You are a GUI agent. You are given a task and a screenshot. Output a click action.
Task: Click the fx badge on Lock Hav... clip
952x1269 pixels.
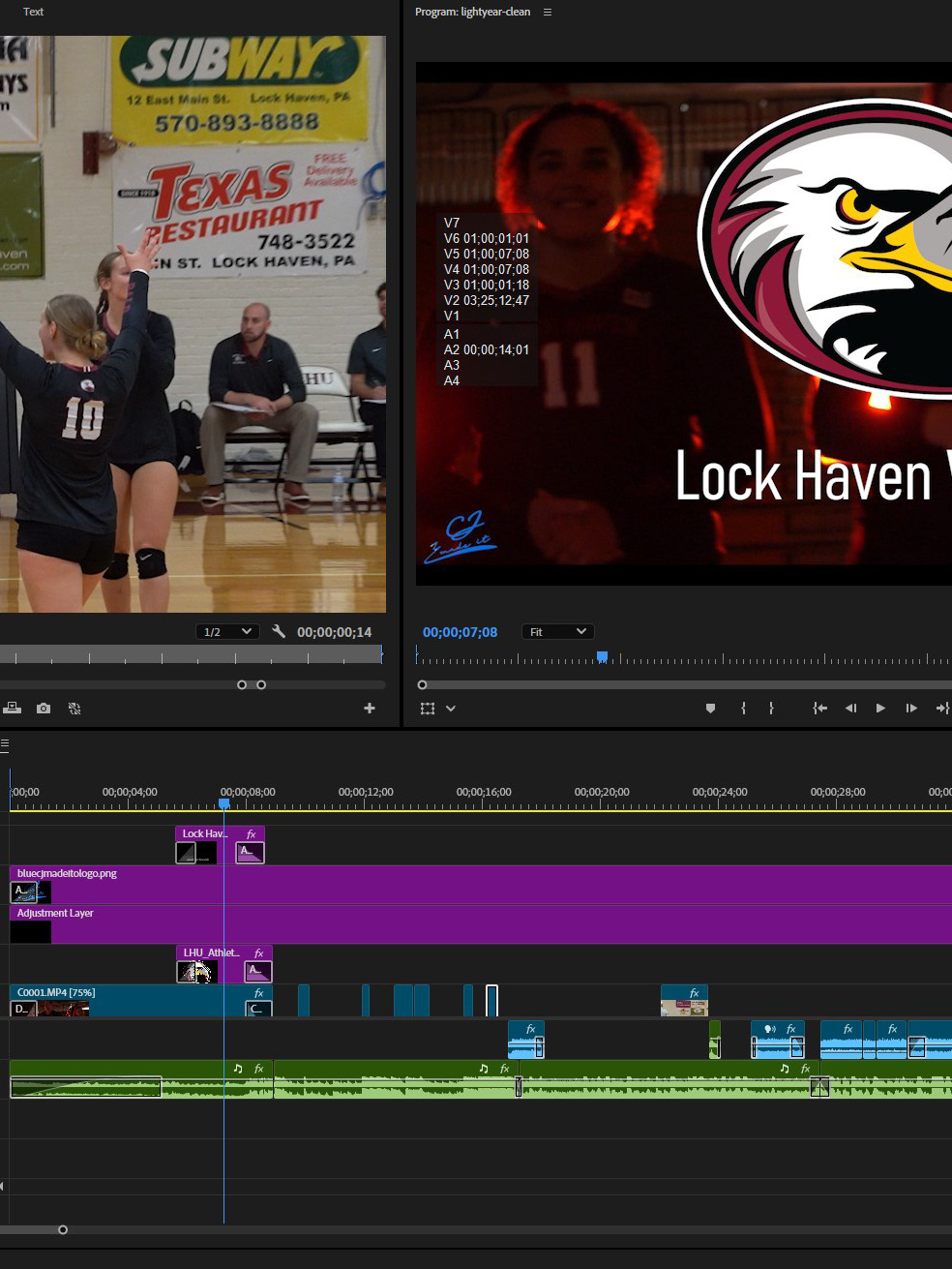[x=252, y=834]
